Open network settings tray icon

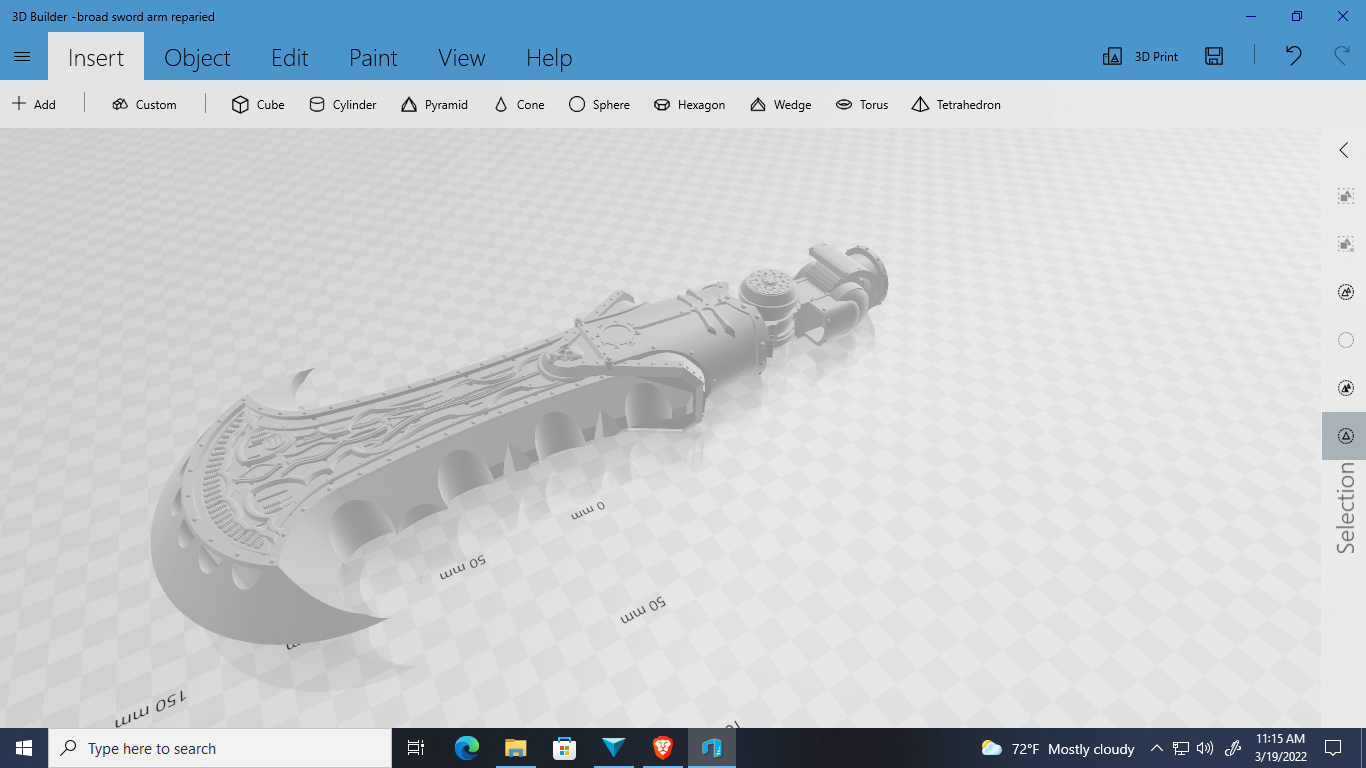tap(1181, 748)
